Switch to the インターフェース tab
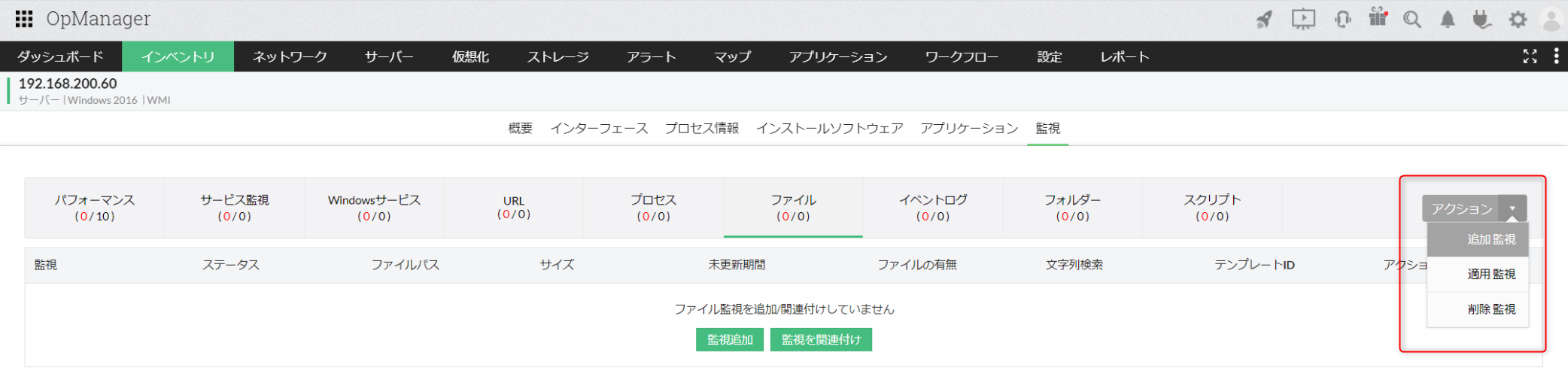 point(599,128)
